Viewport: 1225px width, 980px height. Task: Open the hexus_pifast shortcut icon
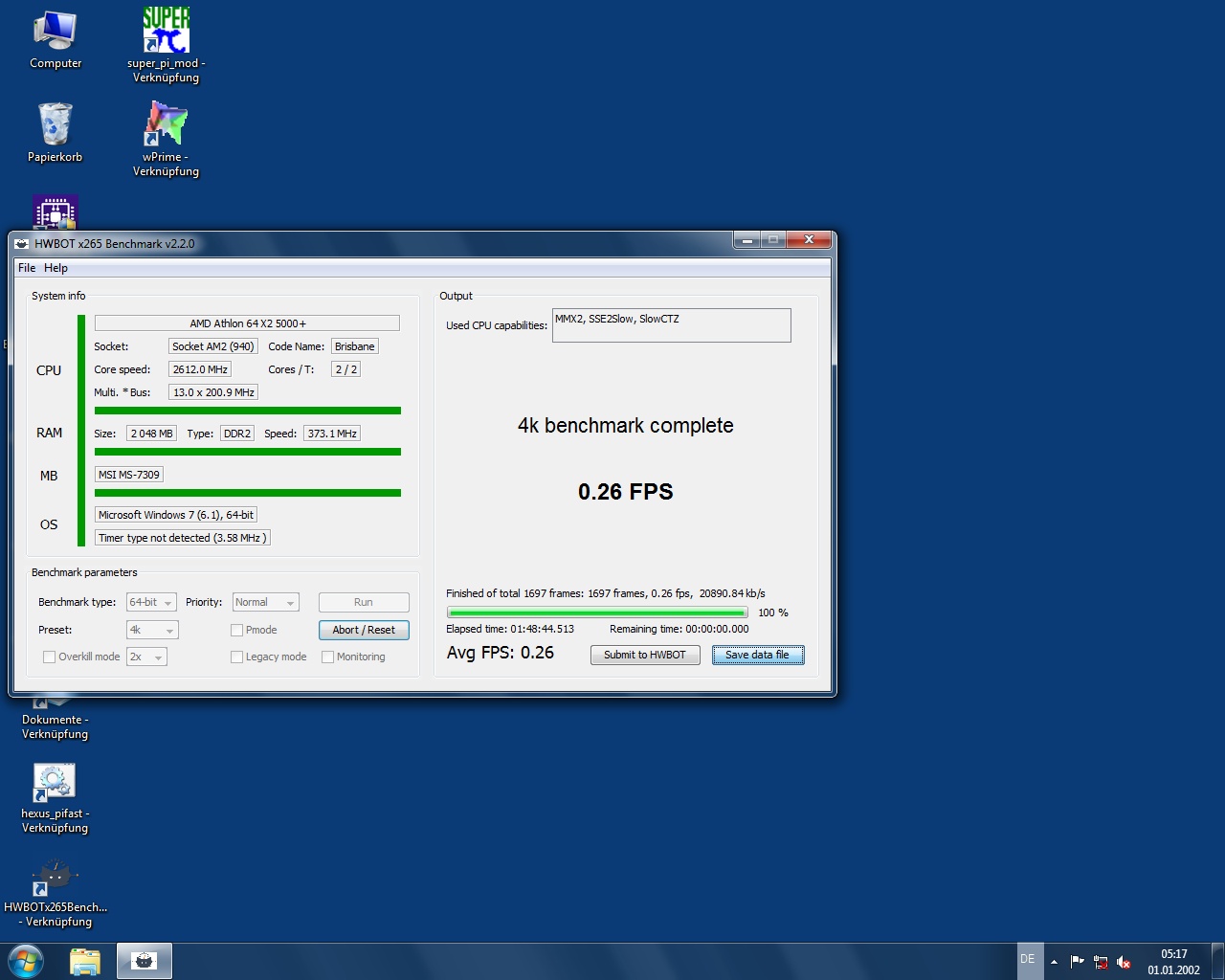(x=55, y=798)
